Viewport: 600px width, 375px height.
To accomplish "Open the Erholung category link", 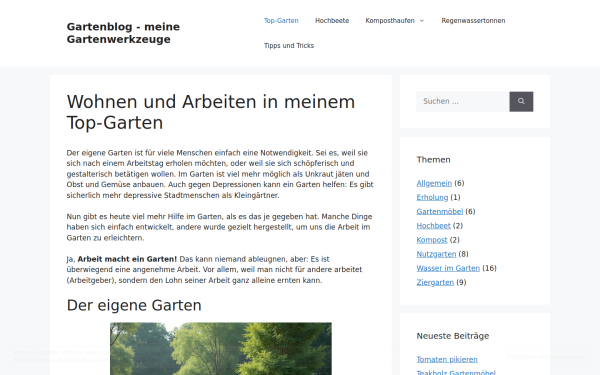I will point(432,197).
